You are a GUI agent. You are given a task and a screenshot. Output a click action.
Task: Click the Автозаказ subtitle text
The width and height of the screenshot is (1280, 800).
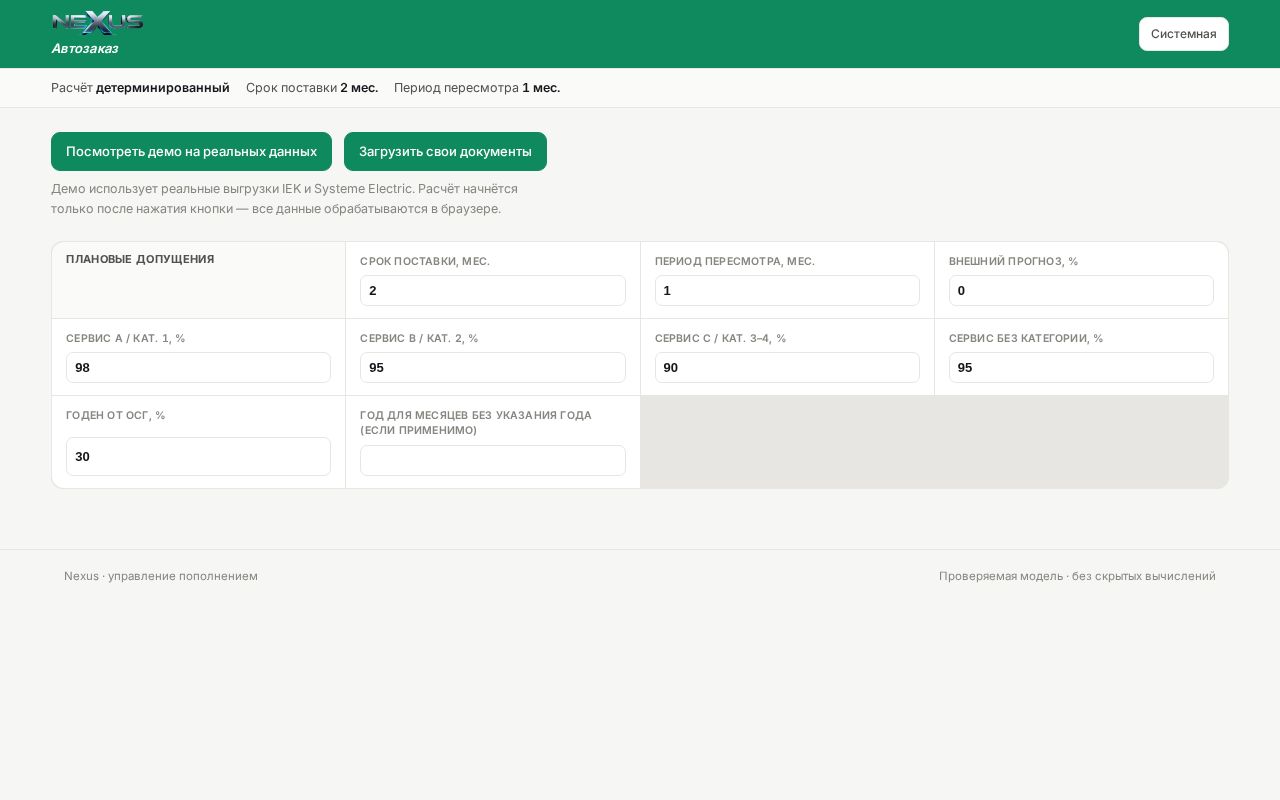tap(85, 48)
